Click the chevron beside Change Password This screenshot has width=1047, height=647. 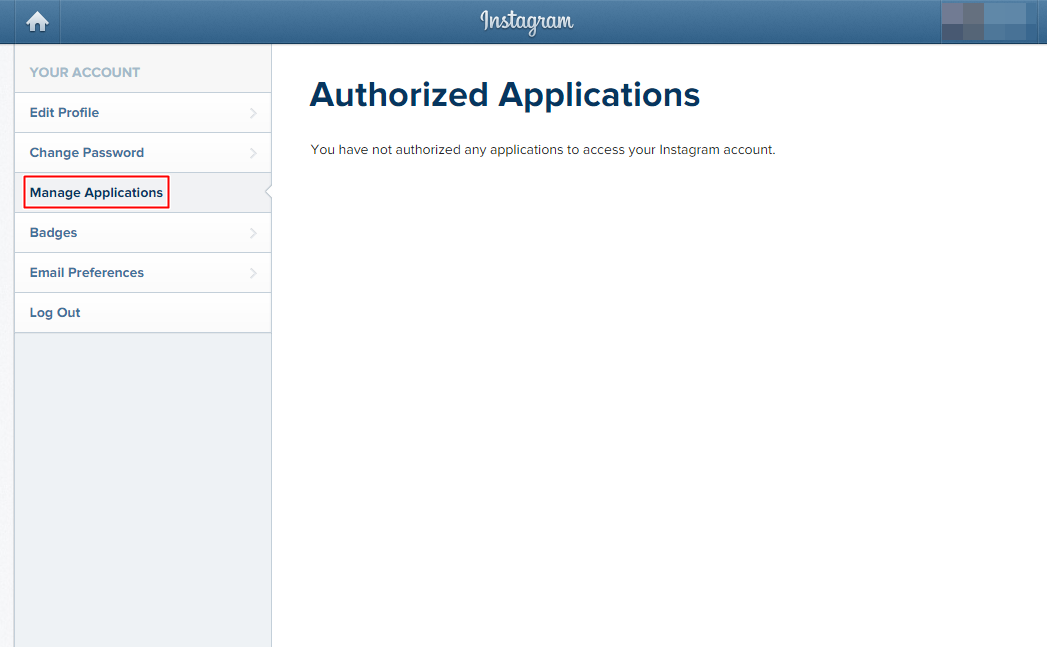click(x=253, y=153)
